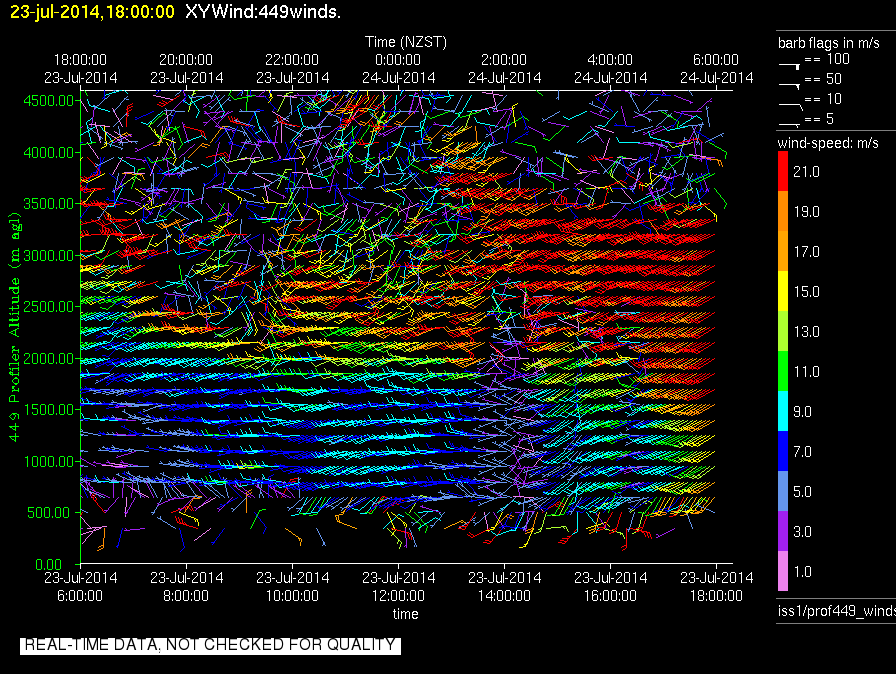This screenshot has width=896, height=674.
Task: Click the red 21.0 wind-speed color swatch
Action: [783, 171]
